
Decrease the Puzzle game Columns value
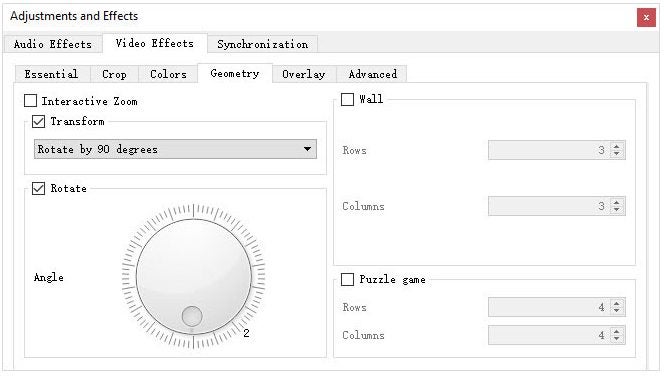click(617, 339)
